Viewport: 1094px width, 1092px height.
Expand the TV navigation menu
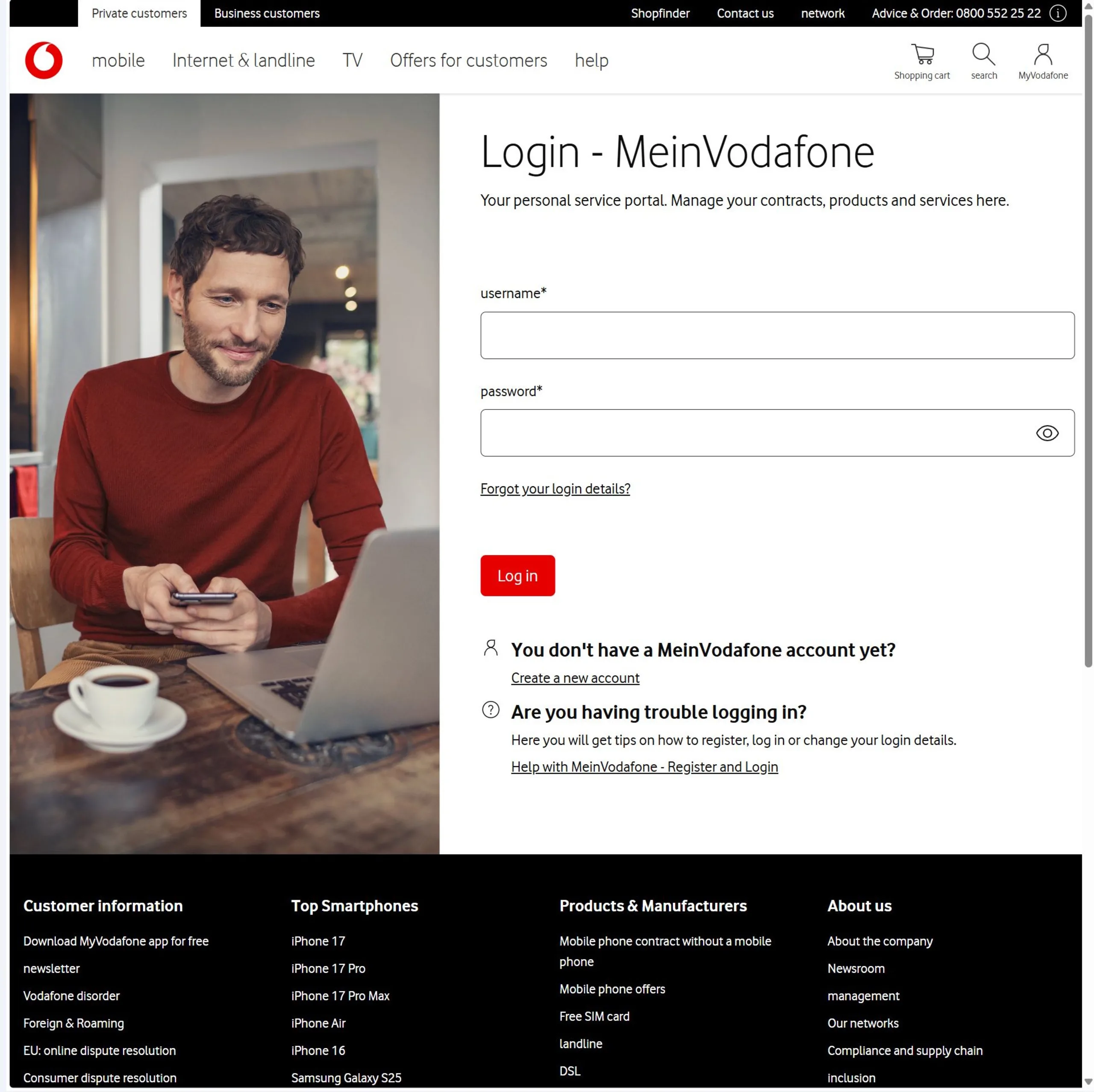click(x=352, y=60)
